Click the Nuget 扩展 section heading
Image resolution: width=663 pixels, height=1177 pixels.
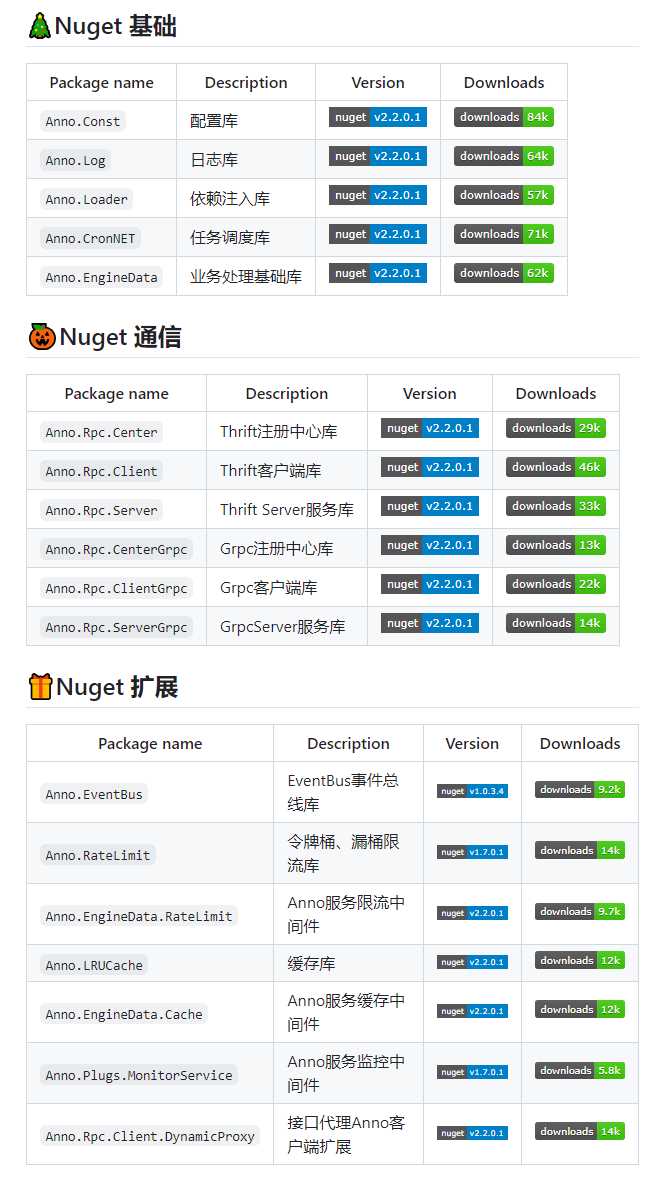tap(117, 687)
